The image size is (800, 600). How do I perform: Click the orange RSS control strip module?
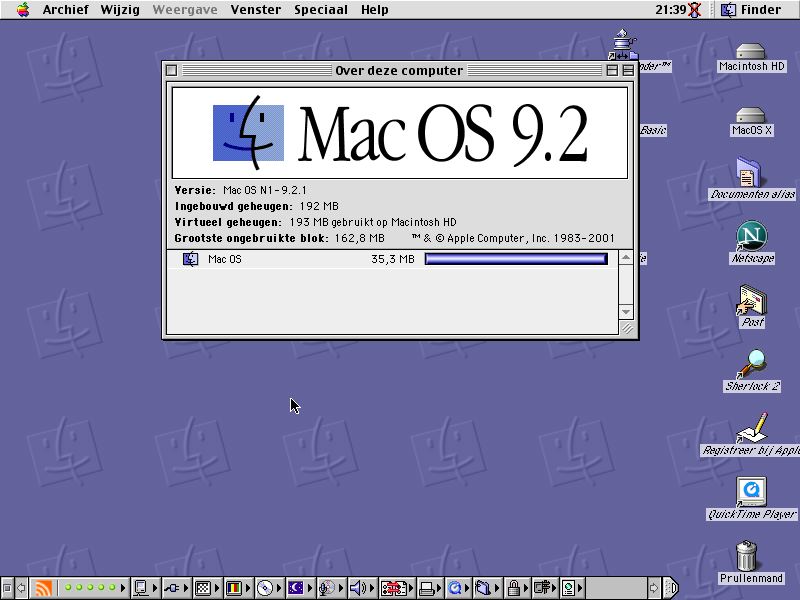(x=42, y=588)
